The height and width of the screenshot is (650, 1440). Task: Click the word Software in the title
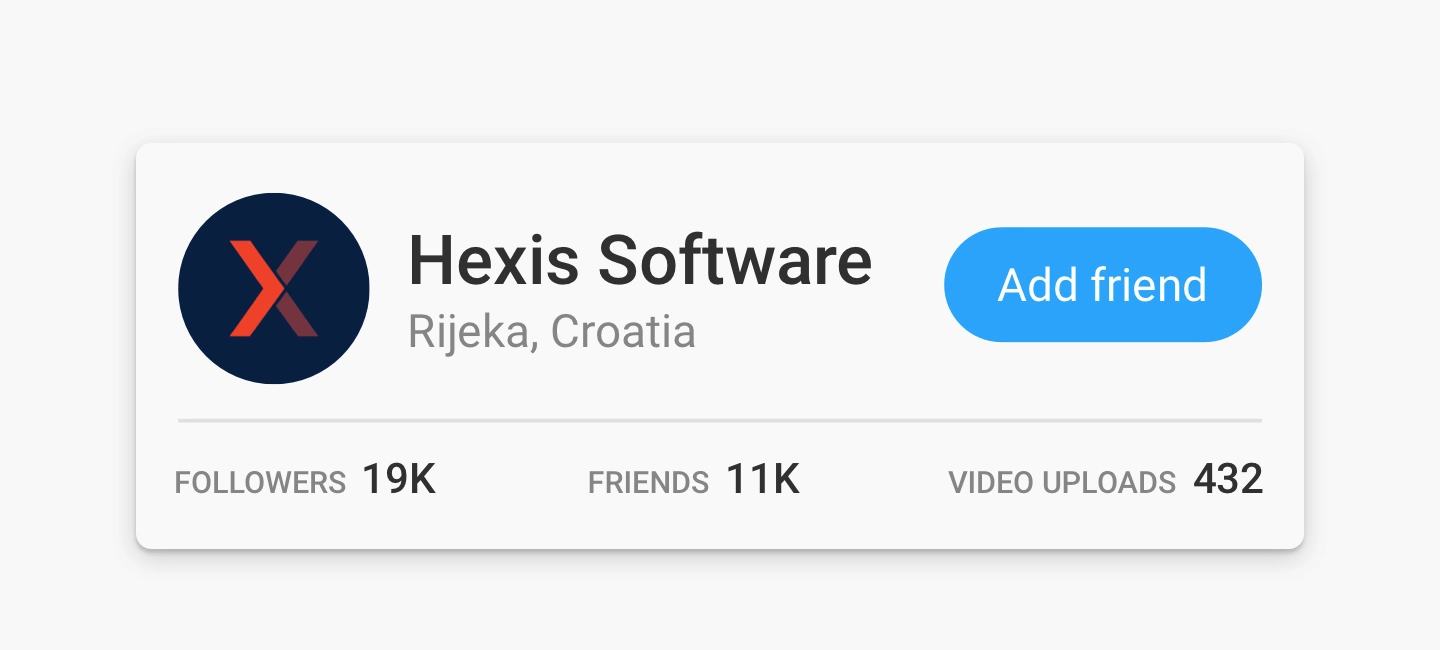tap(735, 260)
